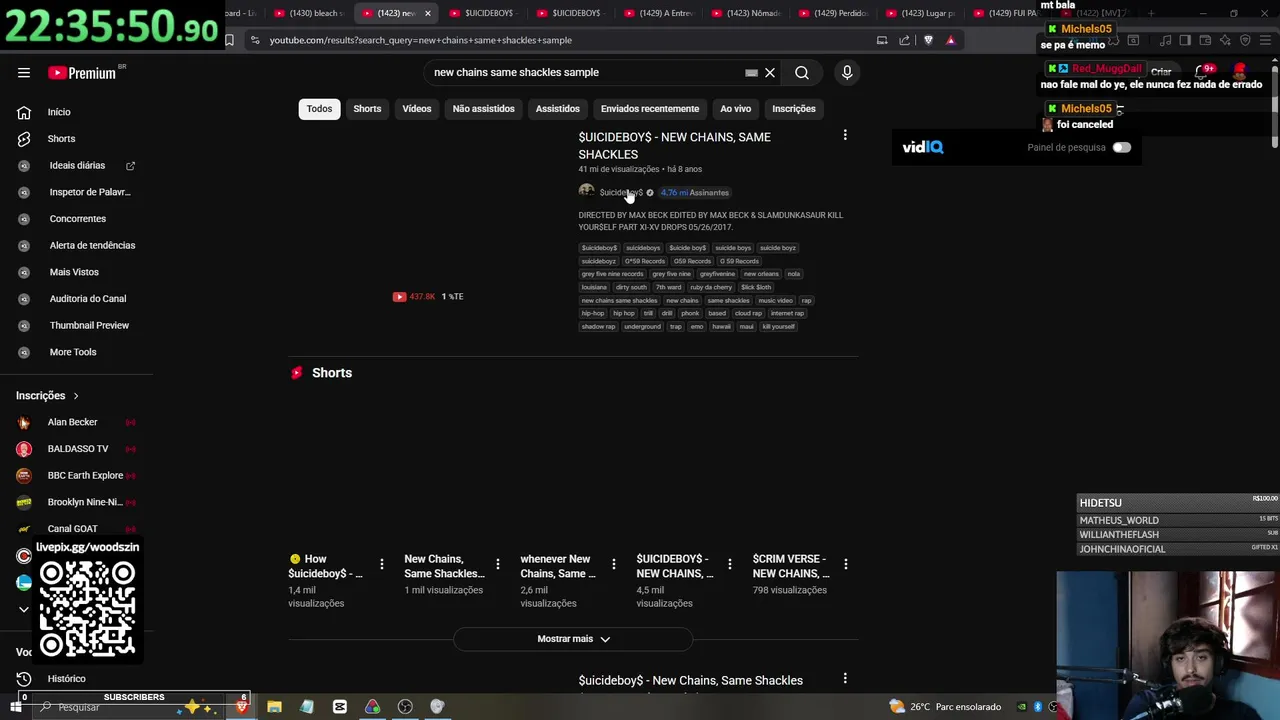Screen dimensions: 1280x720
Task: Click '4,76 mi Assinantes' stat
Action: 694,192
